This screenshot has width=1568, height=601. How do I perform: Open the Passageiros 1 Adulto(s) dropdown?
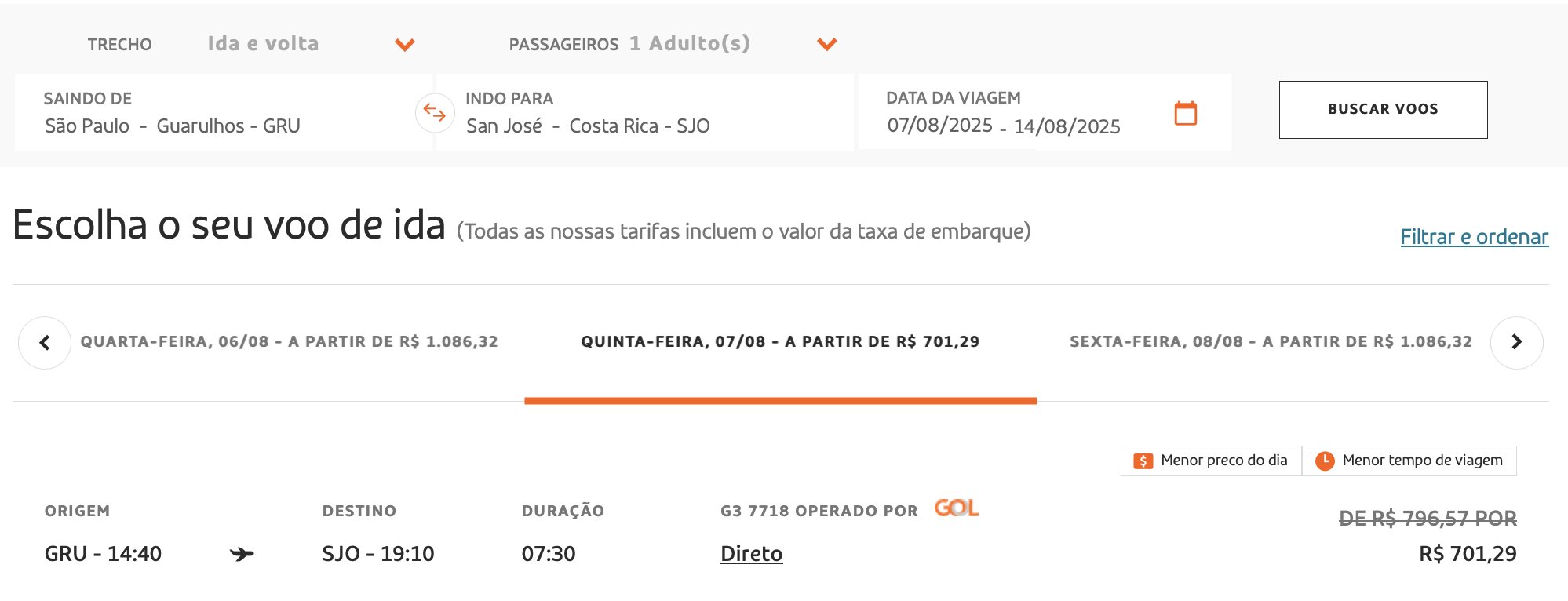(x=673, y=44)
